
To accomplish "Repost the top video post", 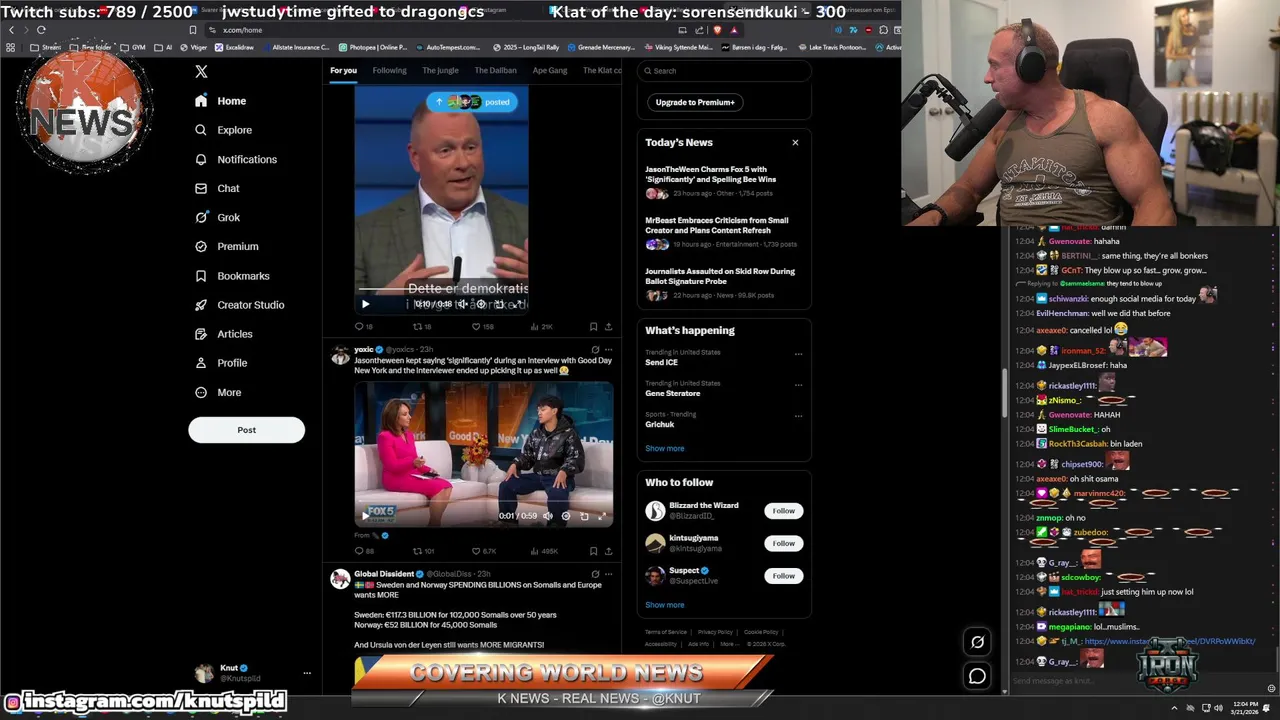I will click(422, 327).
